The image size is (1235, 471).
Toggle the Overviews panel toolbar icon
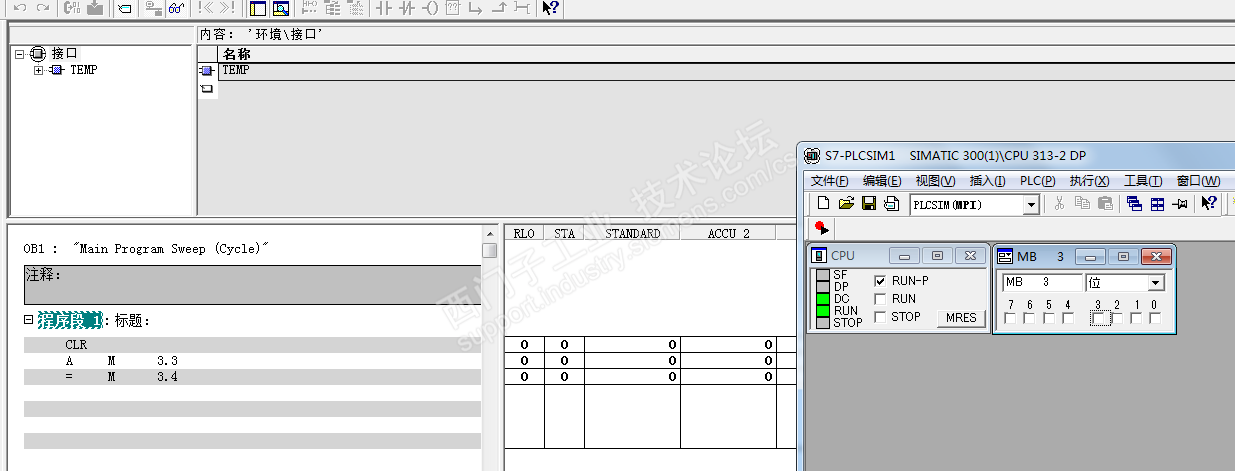click(258, 8)
